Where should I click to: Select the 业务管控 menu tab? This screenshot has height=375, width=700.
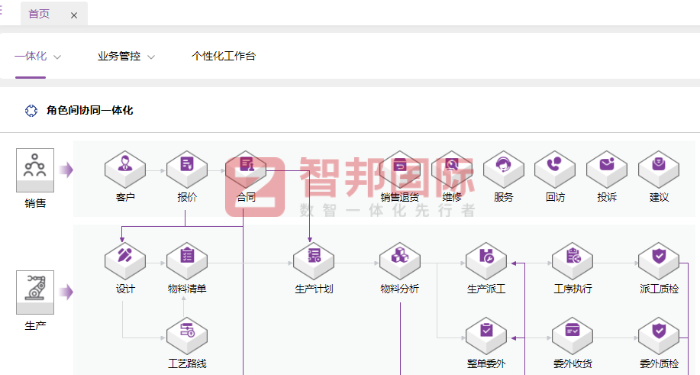point(119,56)
